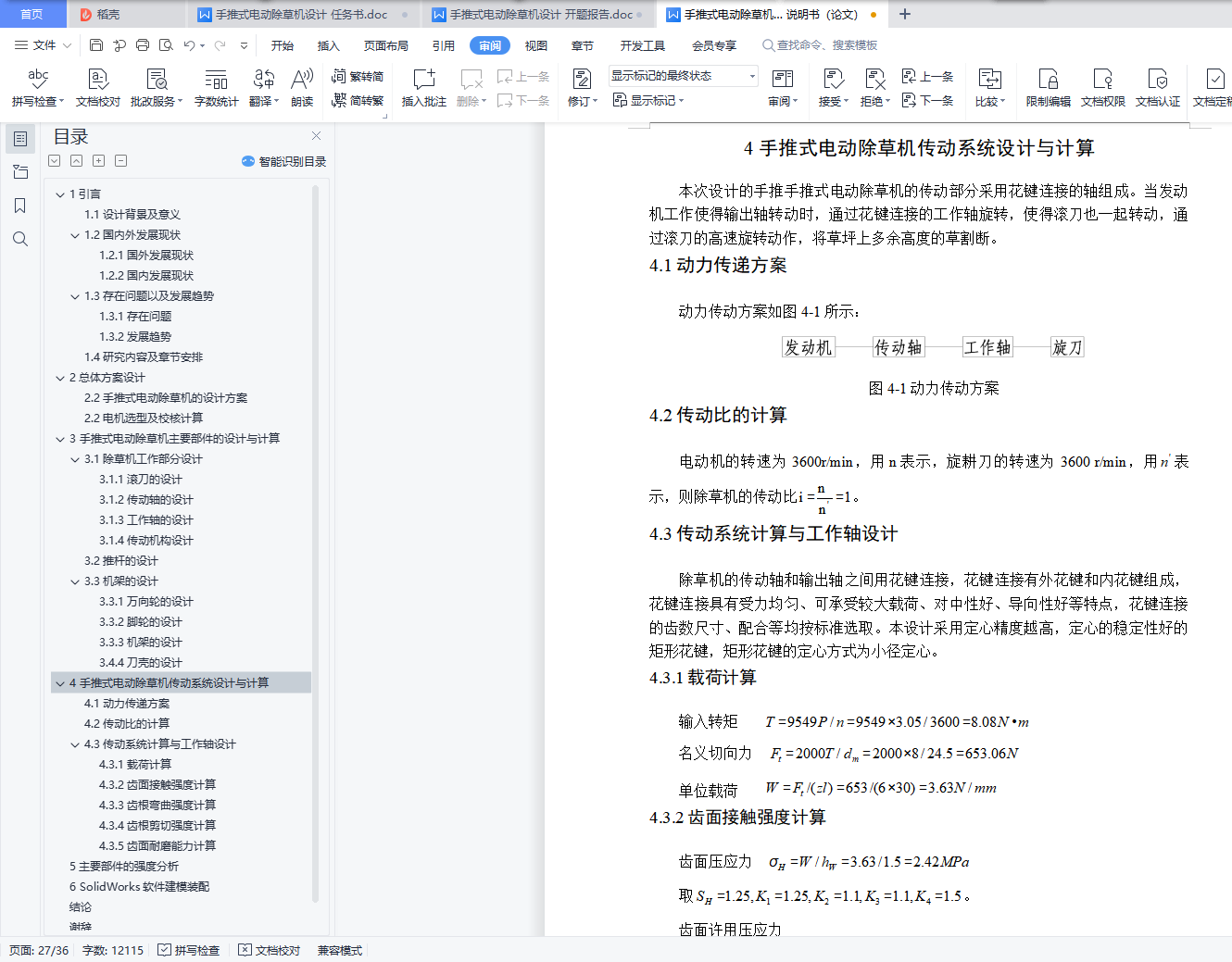This screenshot has width=1232, height=962.
Task: Collapse the 1.2 国内外发展现状 outline node
Action: (x=75, y=235)
